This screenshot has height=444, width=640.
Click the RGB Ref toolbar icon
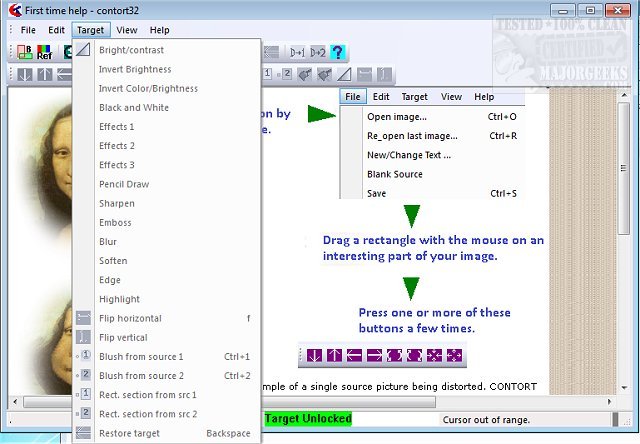click(x=44, y=52)
